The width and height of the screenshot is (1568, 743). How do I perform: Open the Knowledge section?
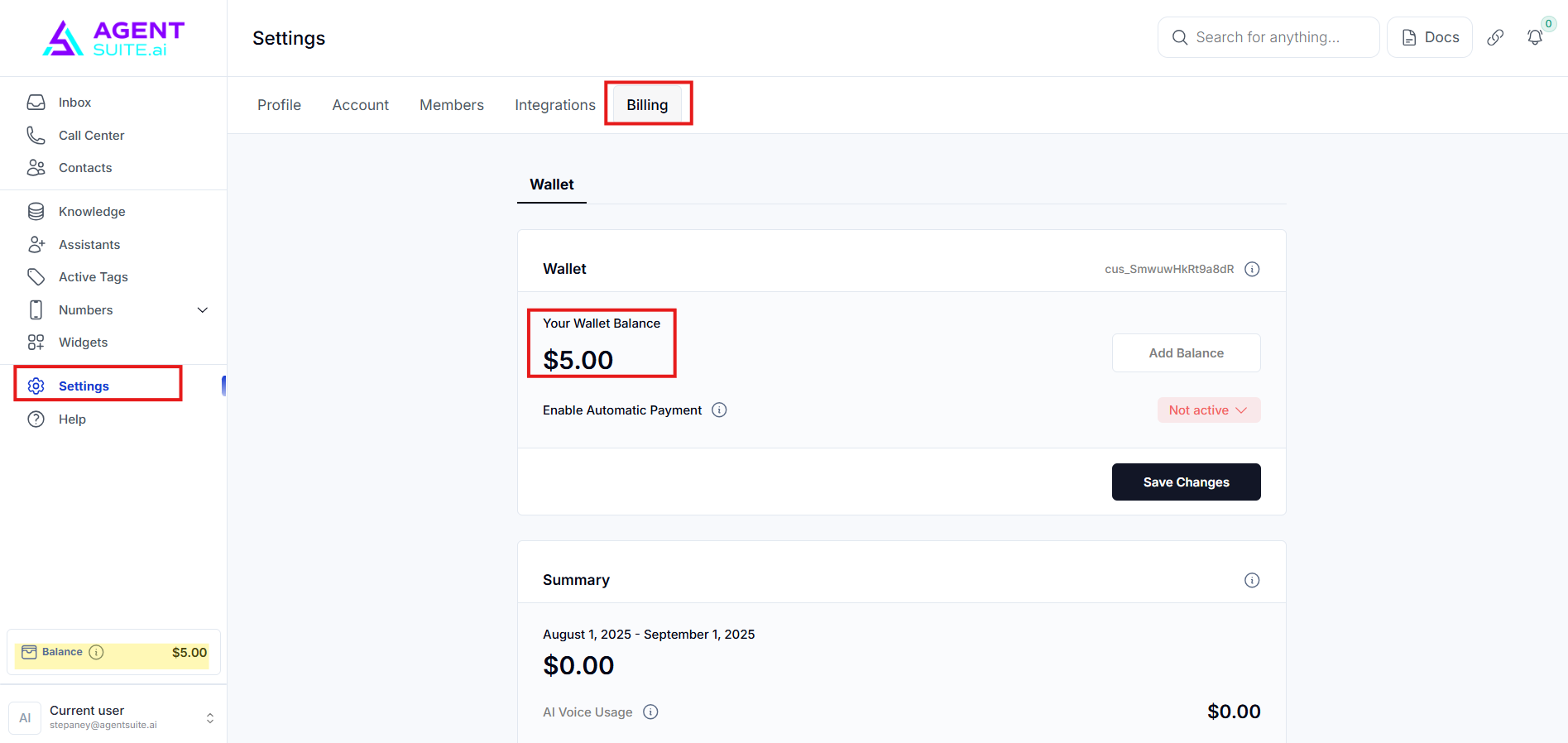coord(92,212)
